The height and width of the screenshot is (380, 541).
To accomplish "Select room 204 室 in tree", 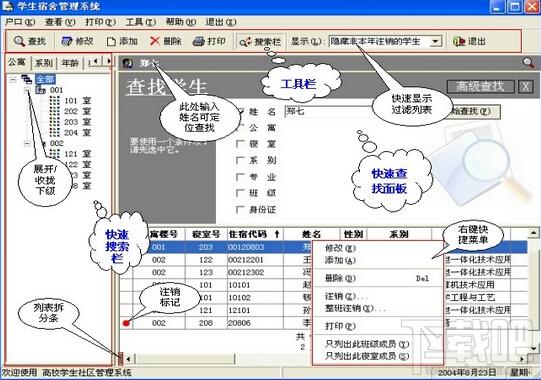I will [77, 133].
